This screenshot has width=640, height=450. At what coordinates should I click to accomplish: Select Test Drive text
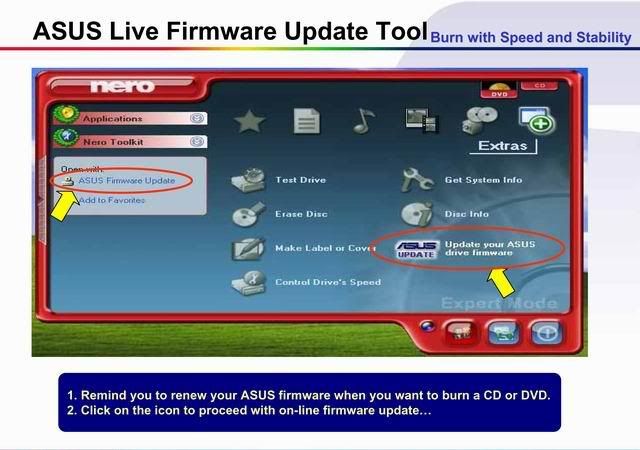pos(300,180)
